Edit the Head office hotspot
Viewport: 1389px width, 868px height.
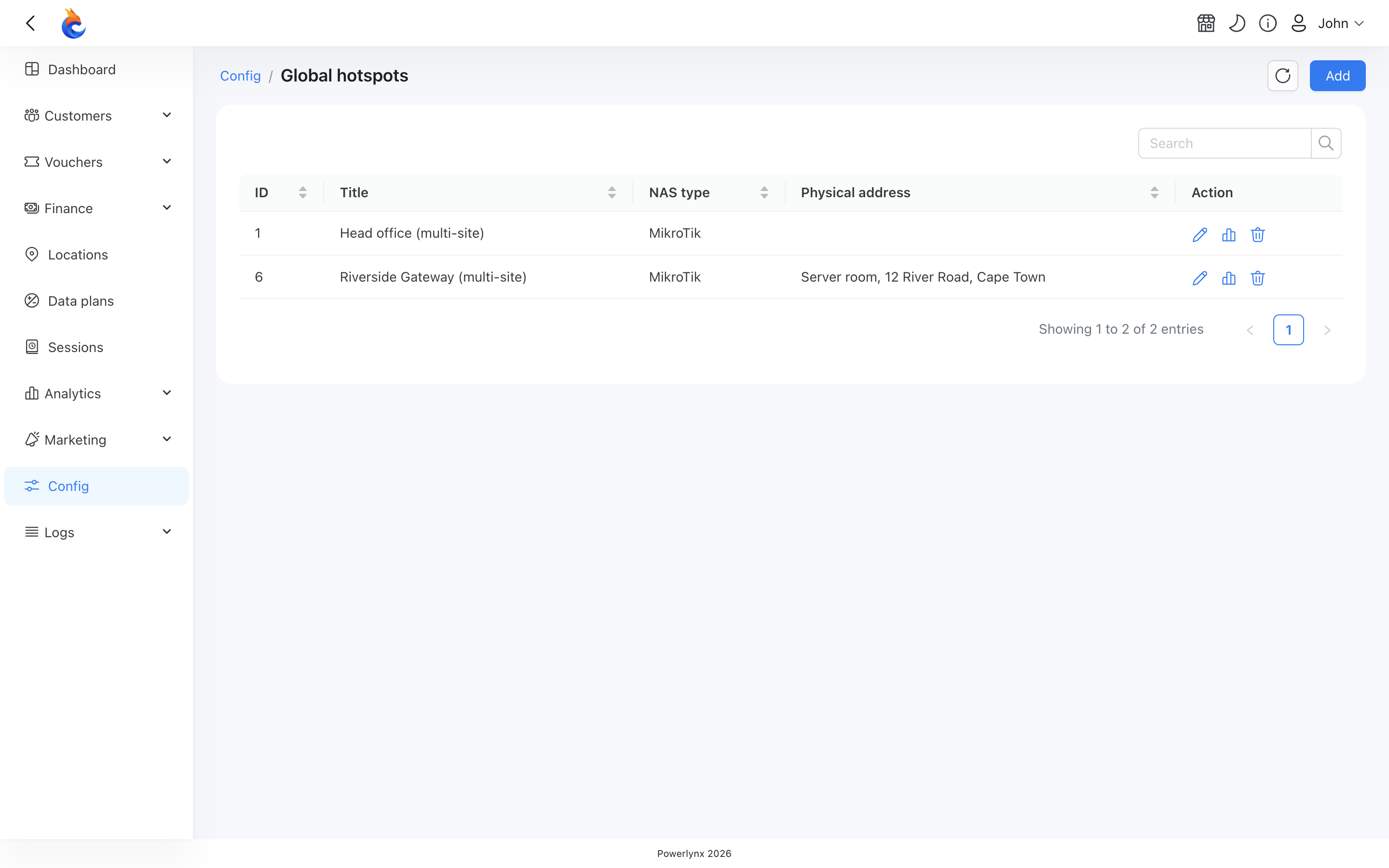(x=1199, y=234)
